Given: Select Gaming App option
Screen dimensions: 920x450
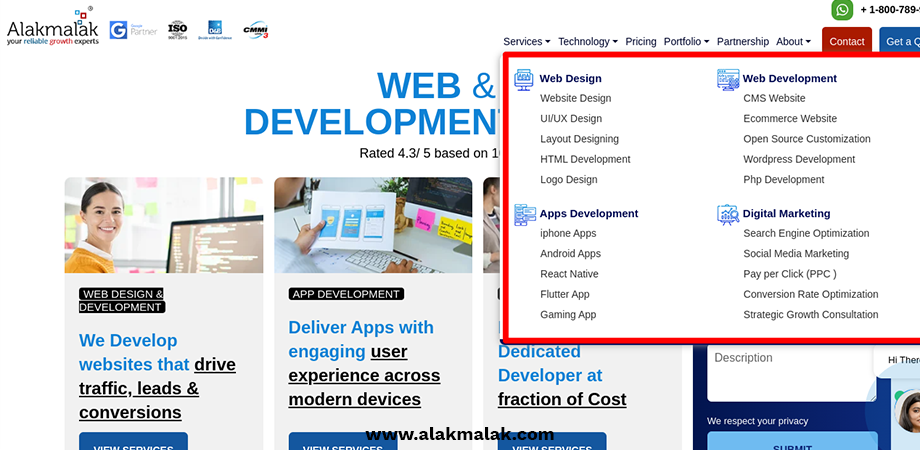Looking at the screenshot, I should coord(568,314).
